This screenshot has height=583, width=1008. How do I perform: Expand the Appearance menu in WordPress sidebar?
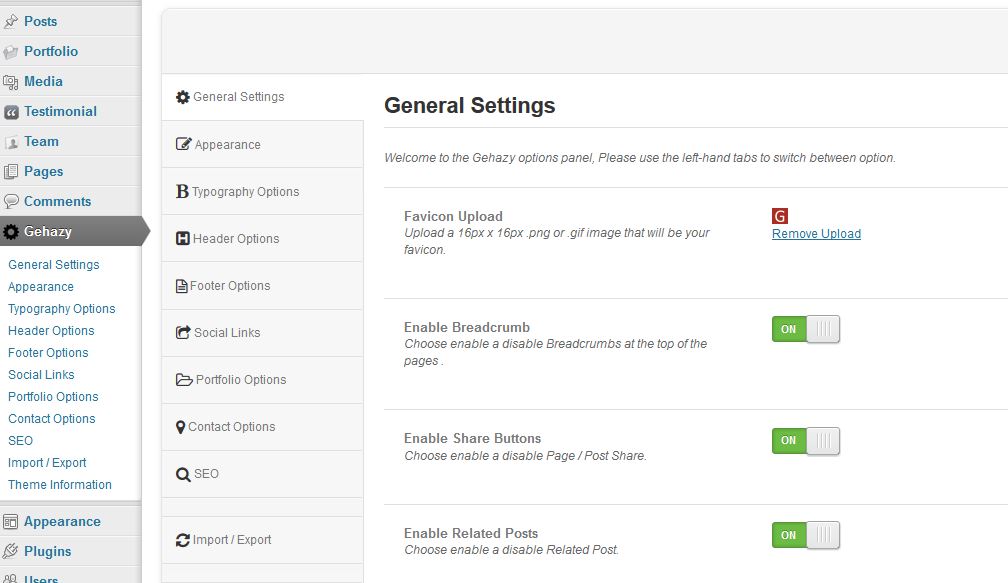(x=62, y=521)
